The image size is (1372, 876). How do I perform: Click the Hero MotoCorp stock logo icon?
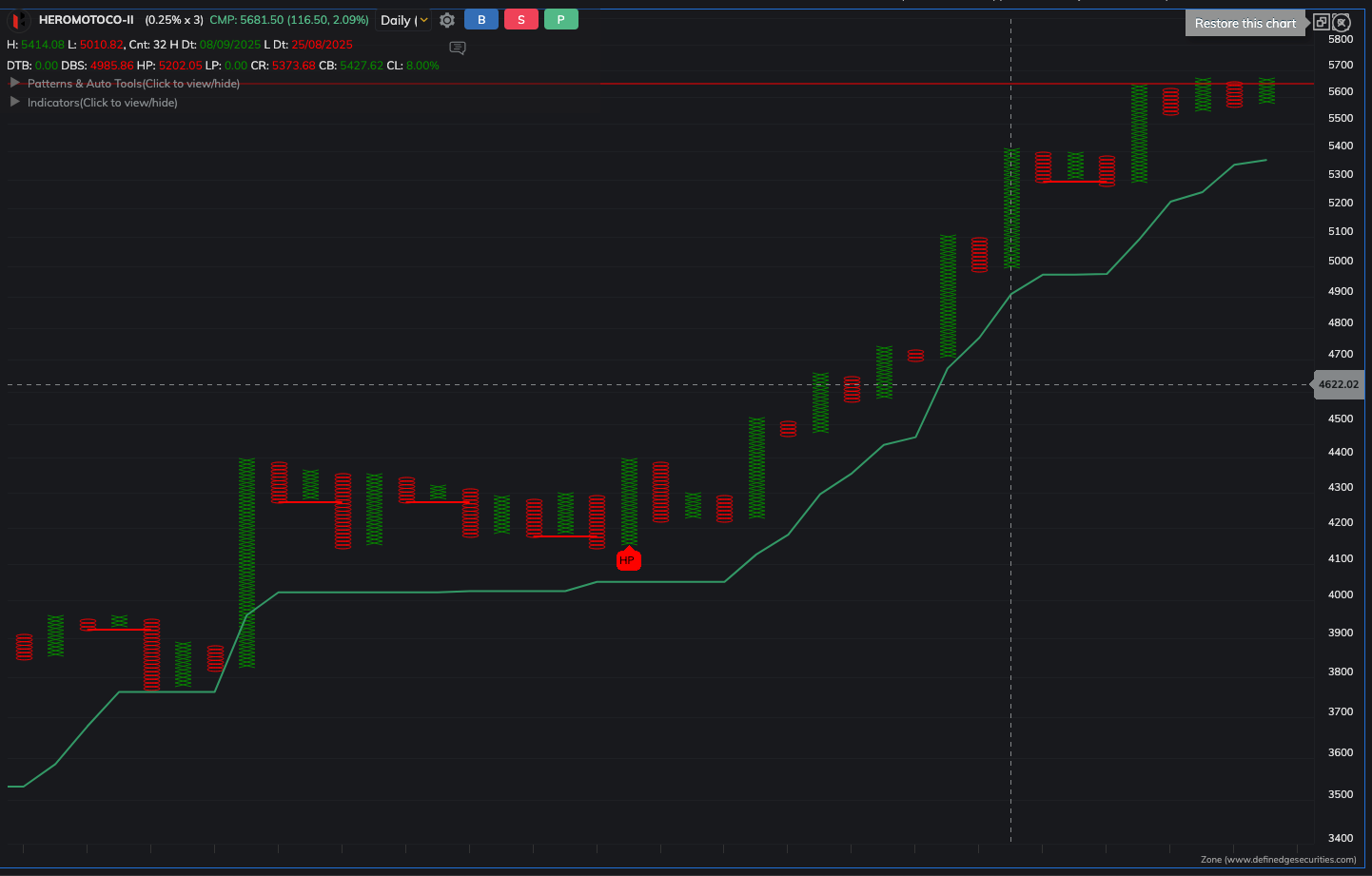point(18,20)
